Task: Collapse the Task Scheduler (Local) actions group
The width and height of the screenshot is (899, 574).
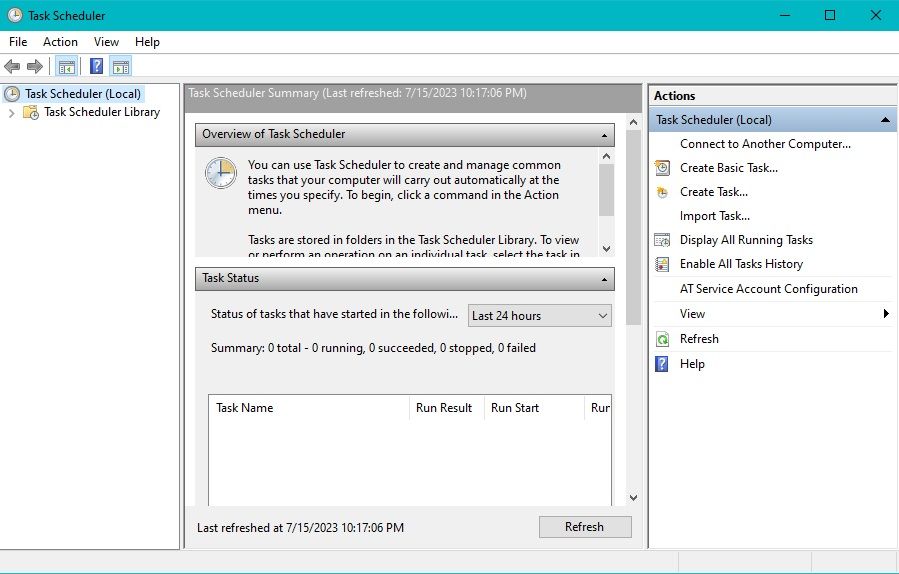Action: pyautogui.click(x=885, y=120)
